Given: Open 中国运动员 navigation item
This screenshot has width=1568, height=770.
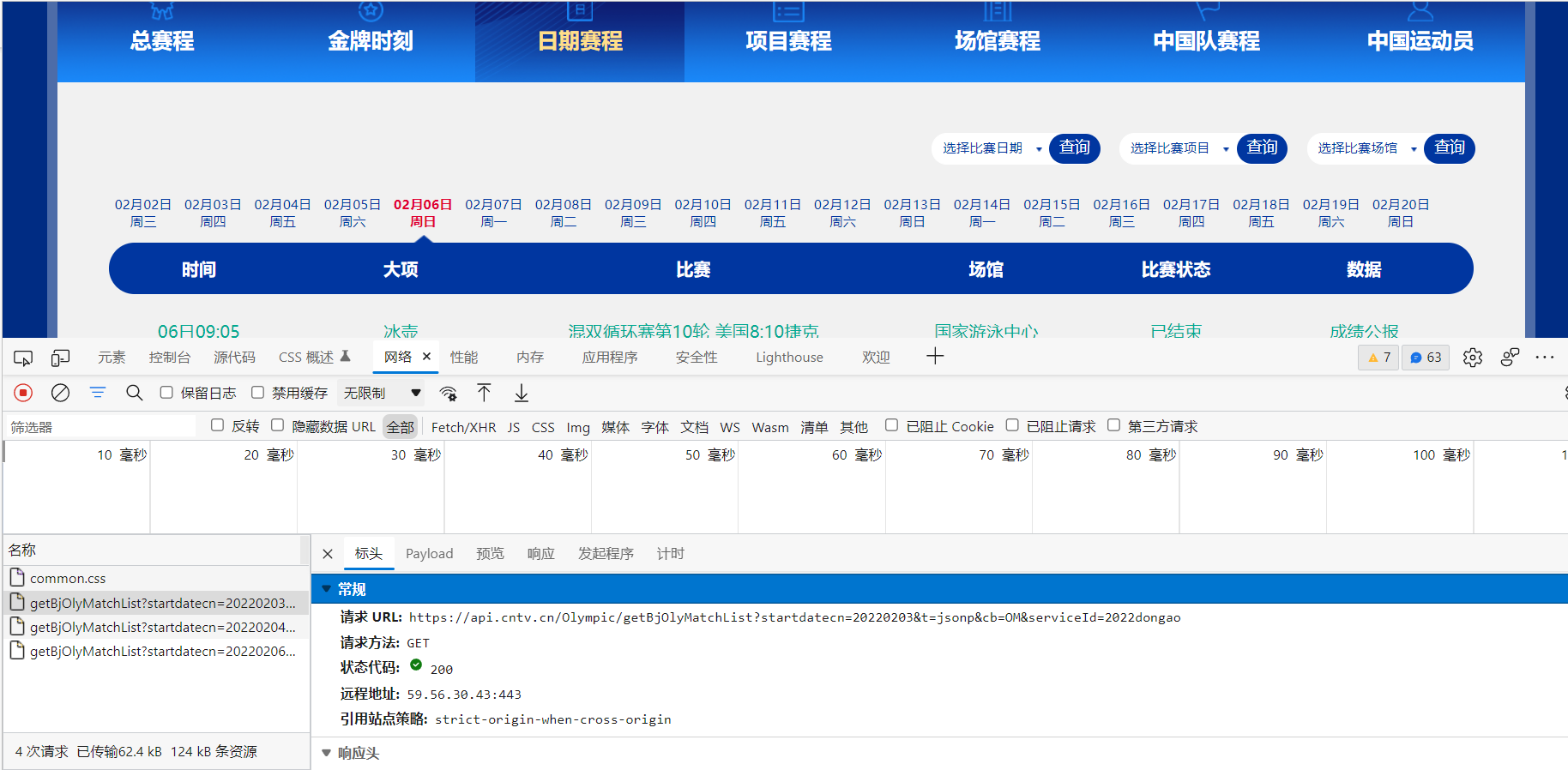Looking at the screenshot, I should tap(1420, 40).
